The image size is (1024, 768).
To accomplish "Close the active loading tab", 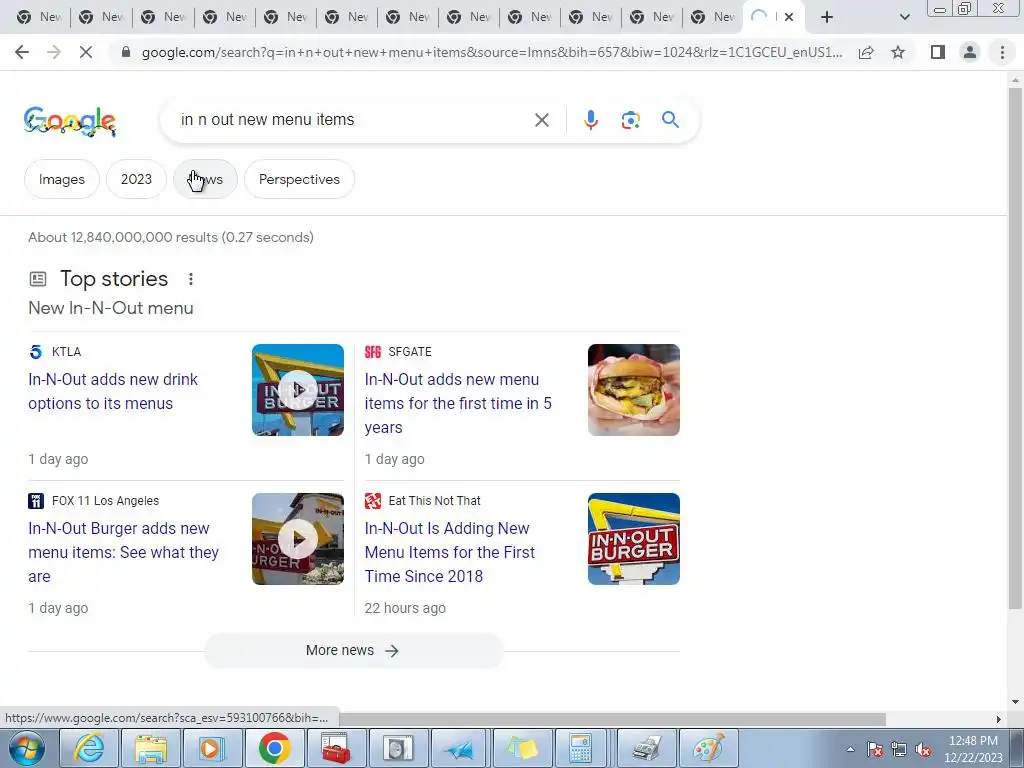I will click(789, 17).
